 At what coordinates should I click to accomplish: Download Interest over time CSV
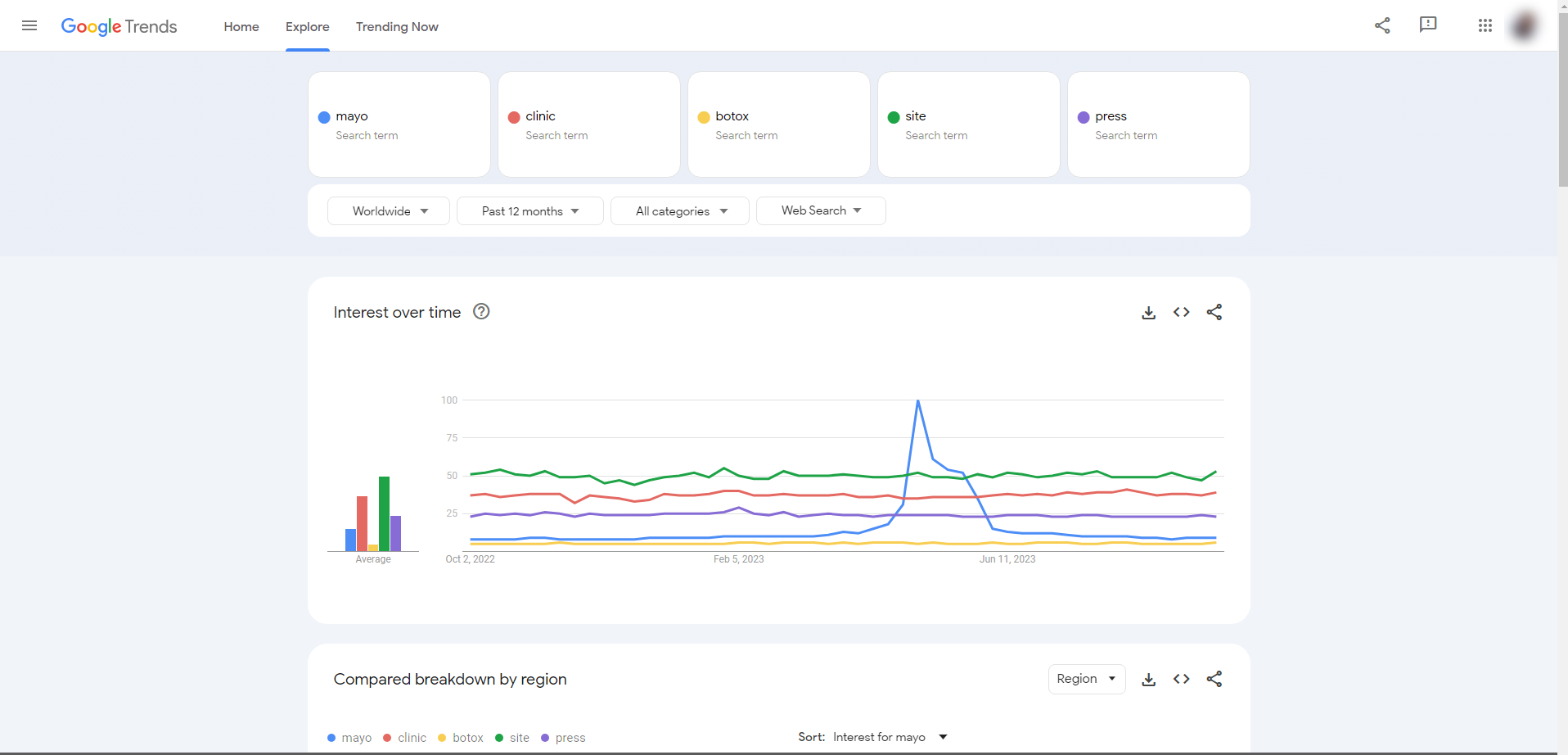[x=1149, y=312]
